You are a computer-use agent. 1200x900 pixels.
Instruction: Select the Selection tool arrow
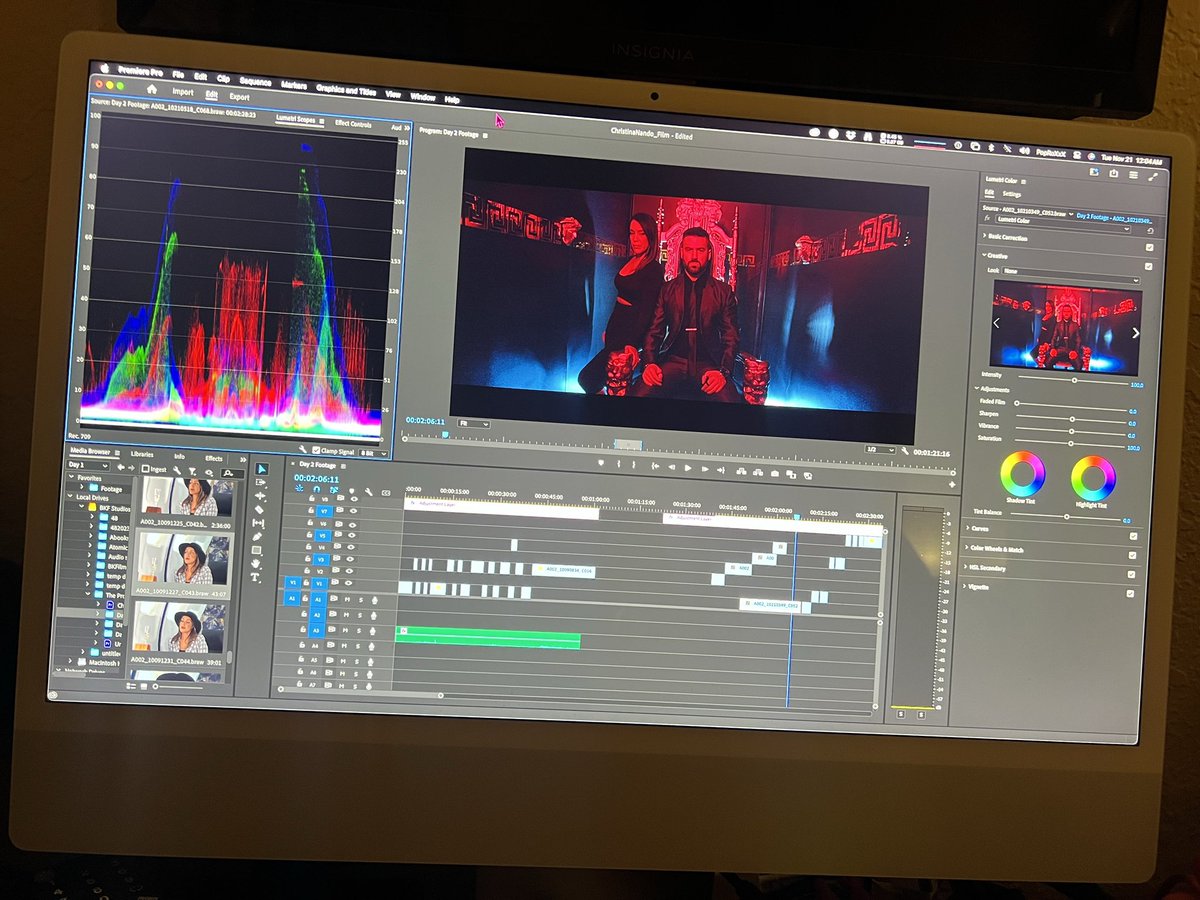261,469
